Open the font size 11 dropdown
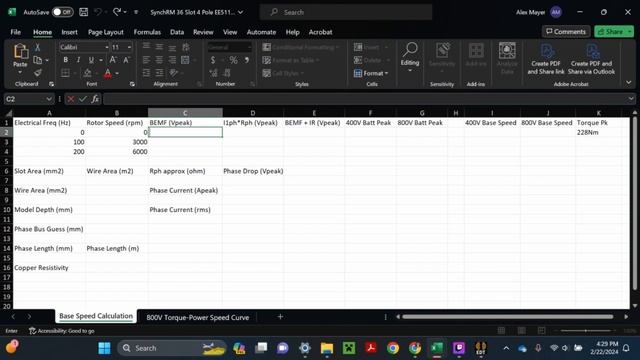The width and height of the screenshot is (640, 360). pos(129,47)
